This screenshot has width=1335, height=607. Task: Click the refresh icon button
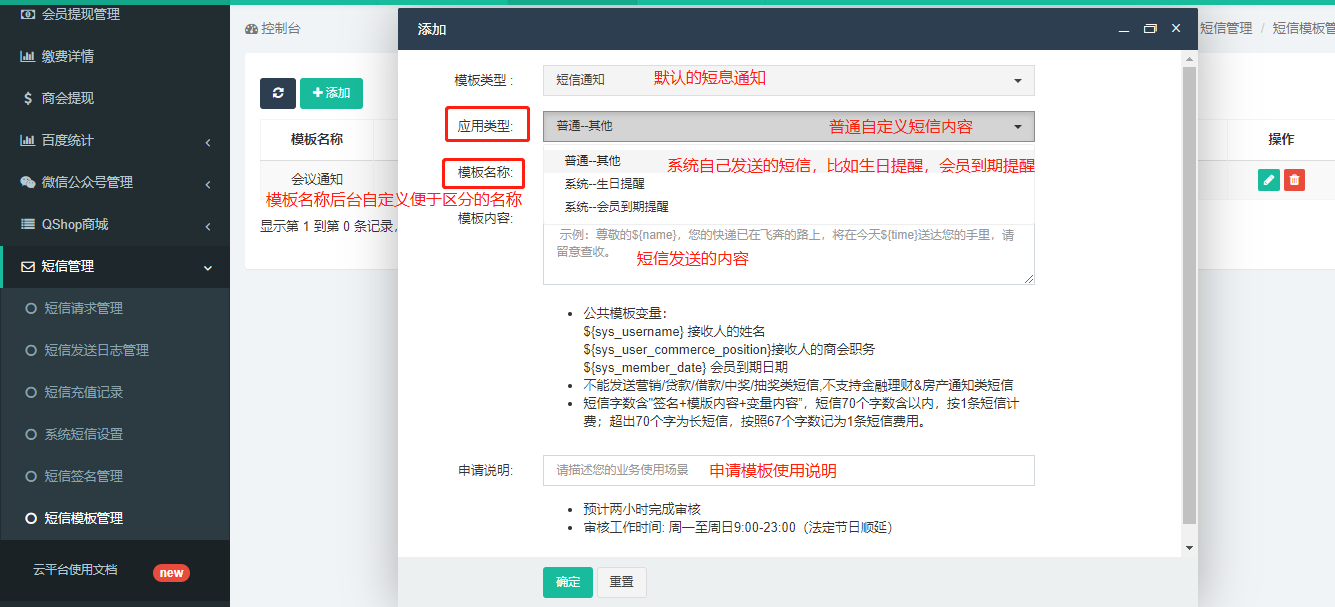click(x=277, y=93)
